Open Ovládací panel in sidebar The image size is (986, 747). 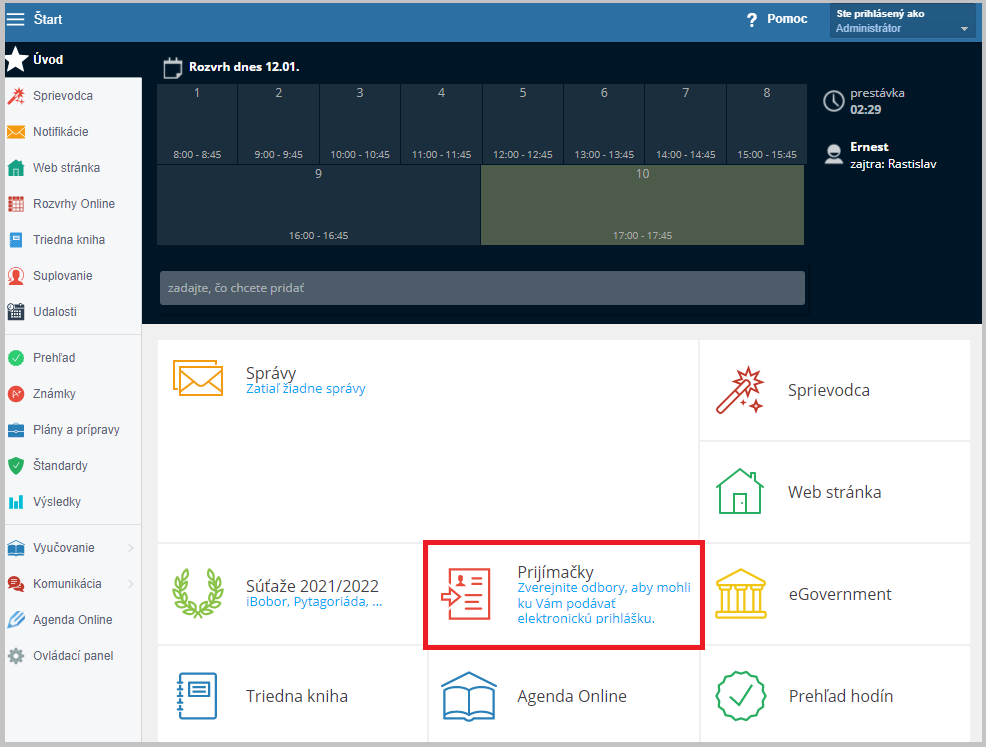tap(73, 656)
